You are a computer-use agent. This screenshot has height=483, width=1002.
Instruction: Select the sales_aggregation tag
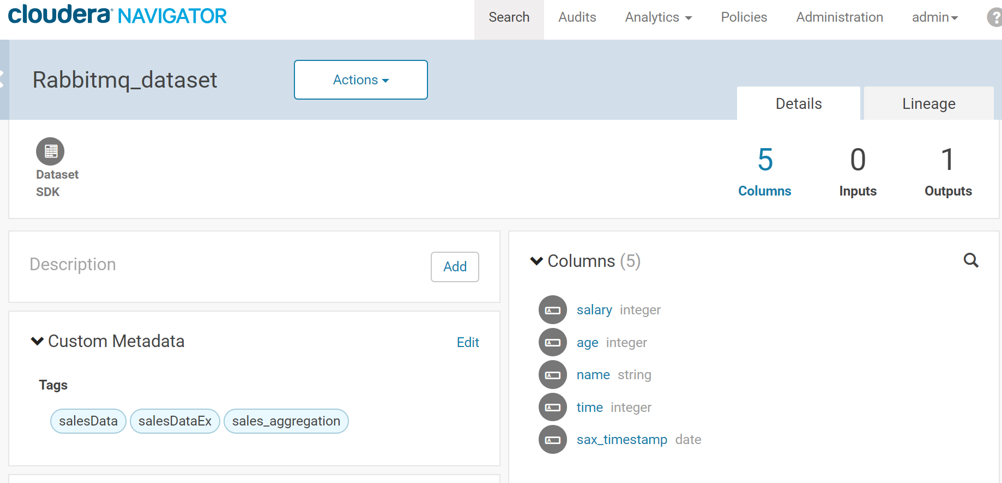coord(286,421)
